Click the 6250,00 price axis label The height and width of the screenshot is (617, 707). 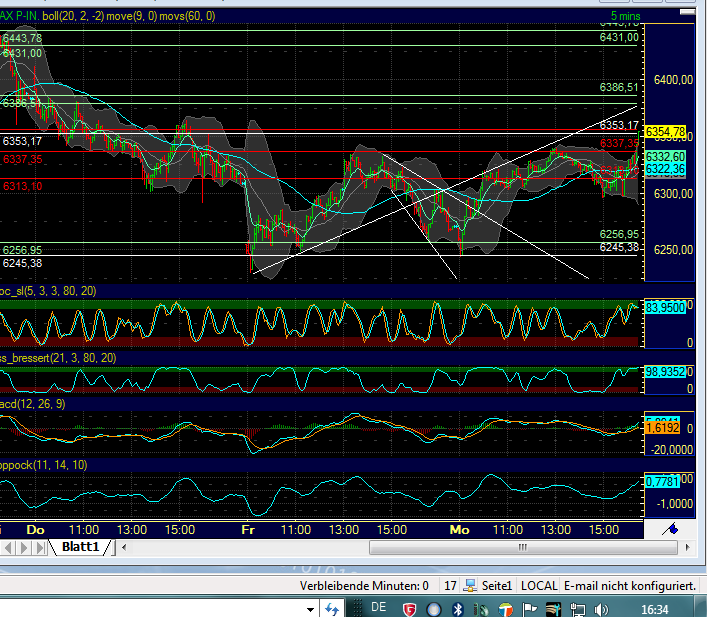[x=673, y=249]
